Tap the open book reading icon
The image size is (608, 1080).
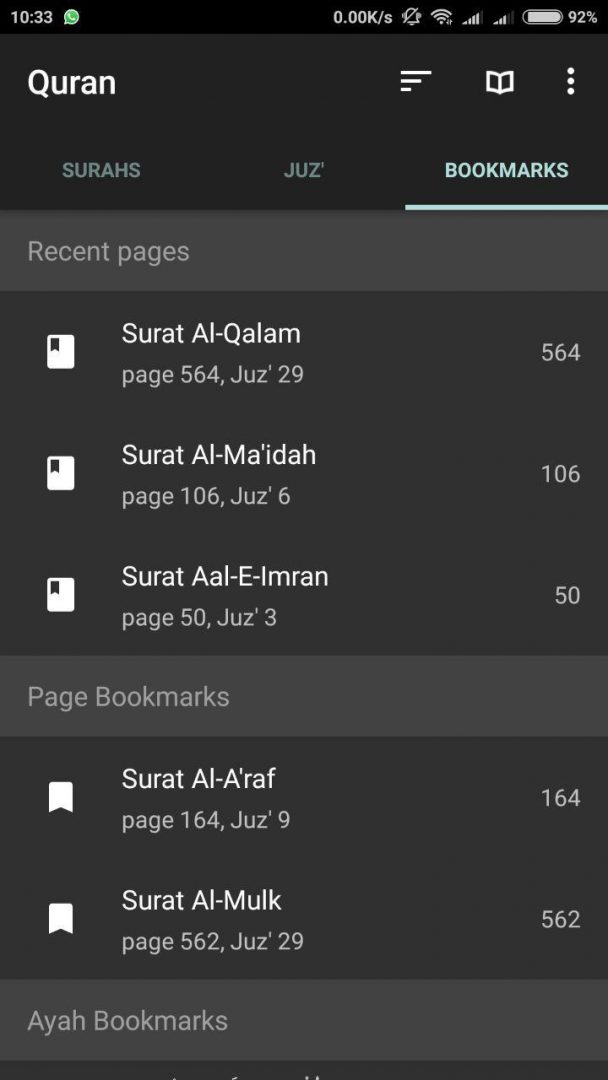(500, 82)
